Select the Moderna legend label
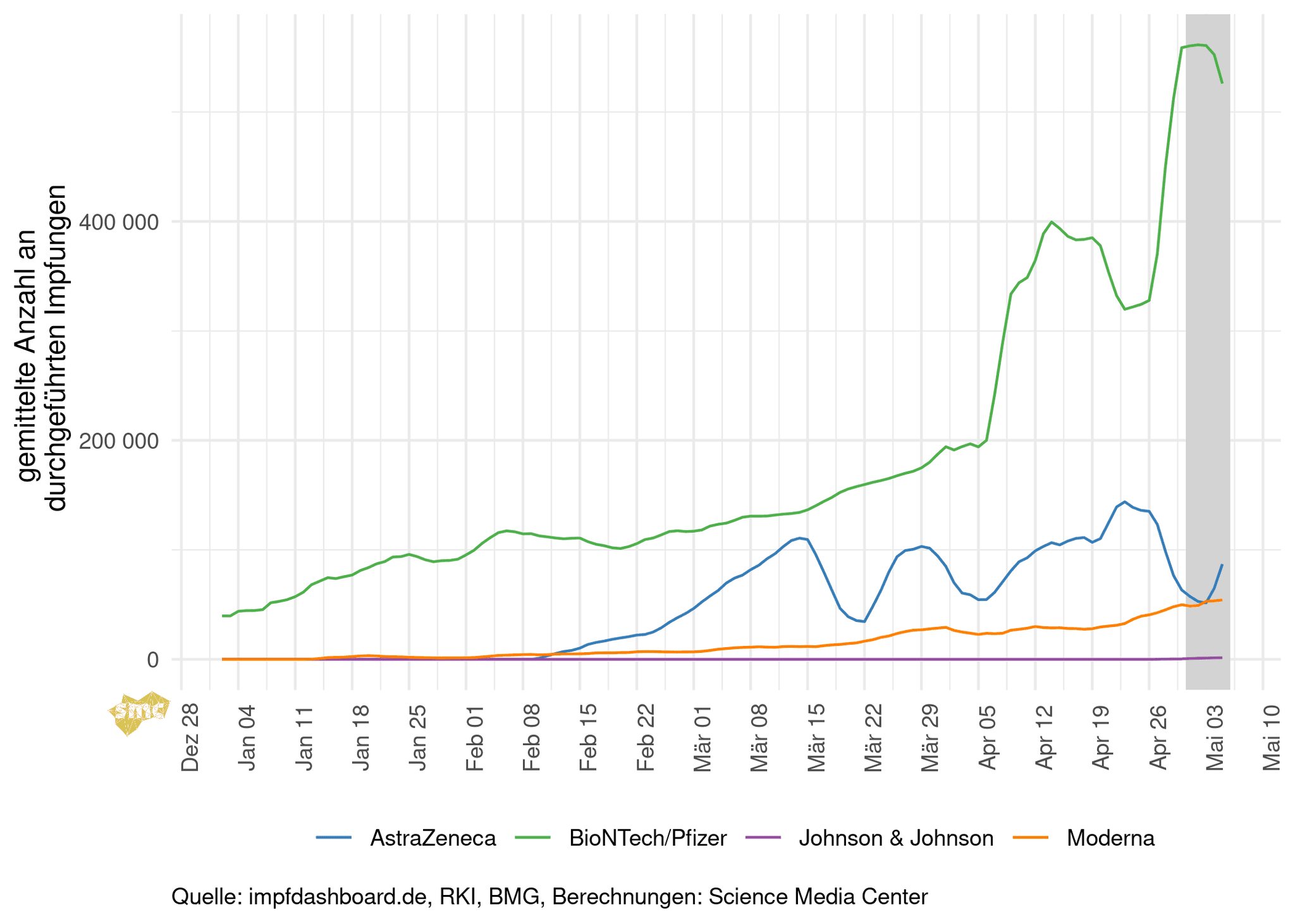The width and height of the screenshot is (1295, 924). tap(1110, 838)
